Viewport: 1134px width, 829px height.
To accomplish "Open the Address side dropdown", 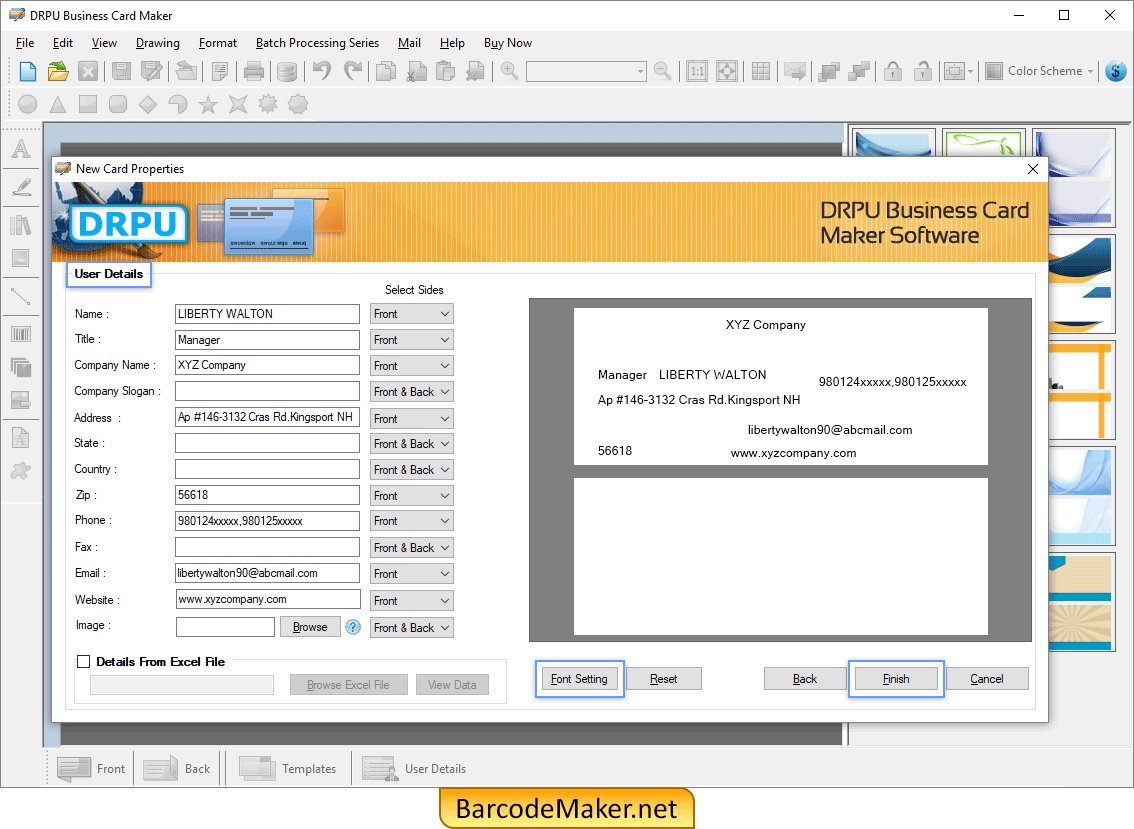I will [x=412, y=419].
